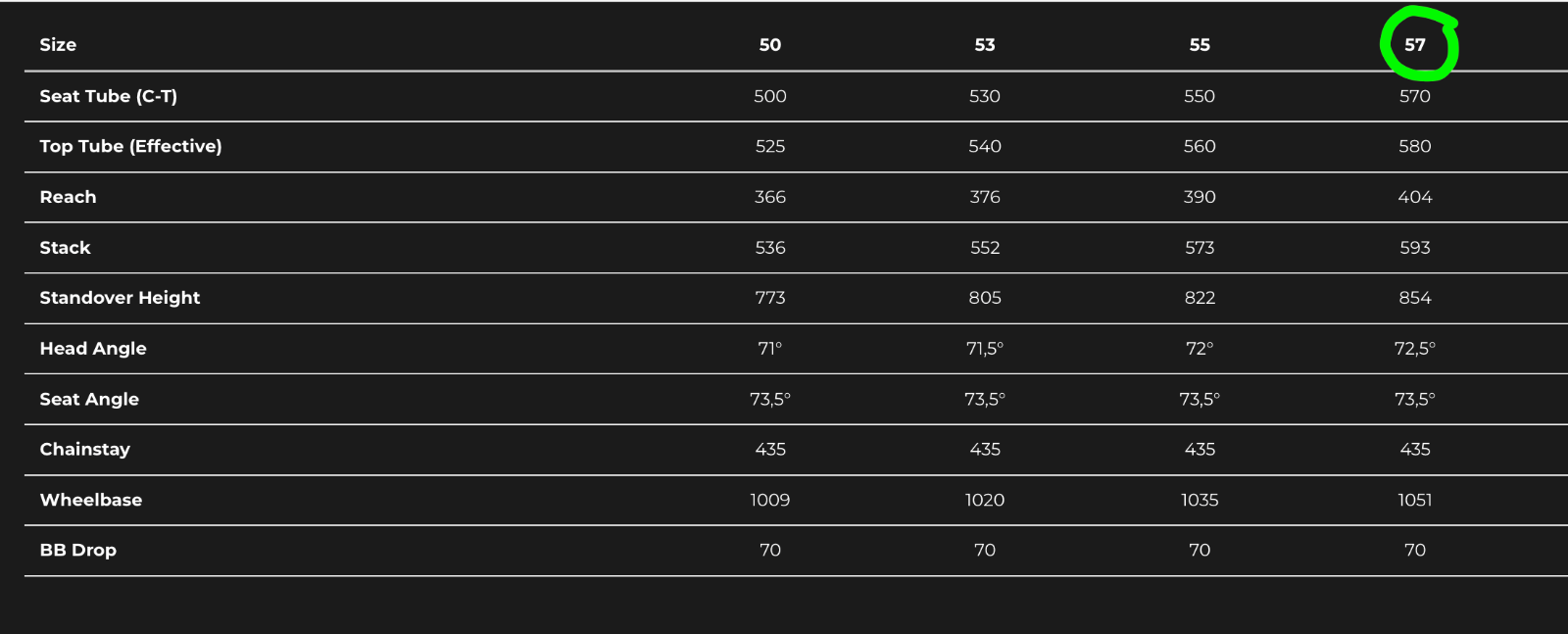Click the Wheelbase value 1035
Viewport: 1568px width, 634px height.
click(x=1200, y=500)
